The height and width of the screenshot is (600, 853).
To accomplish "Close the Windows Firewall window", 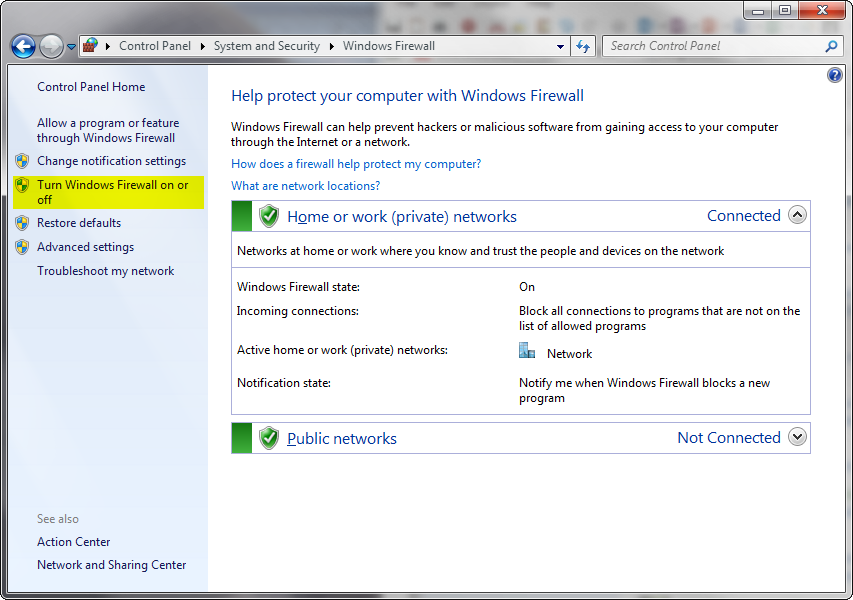I will pyautogui.click(x=822, y=10).
